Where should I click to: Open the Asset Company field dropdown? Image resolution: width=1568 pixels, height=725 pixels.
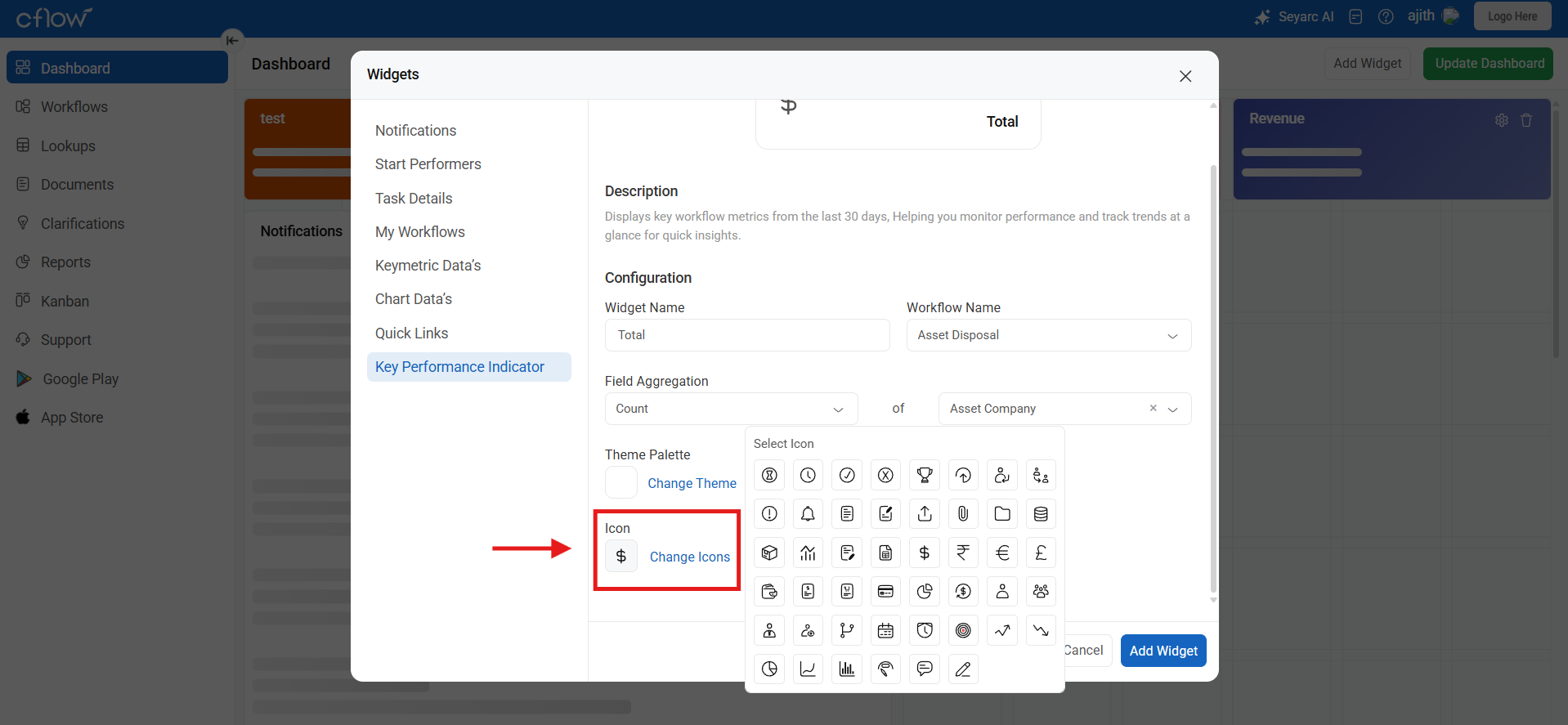(x=1172, y=409)
